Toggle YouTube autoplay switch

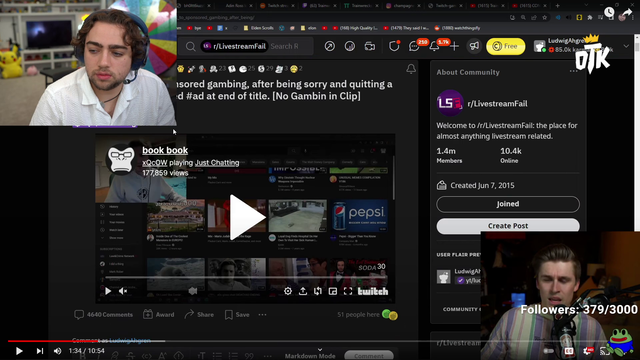[548, 351]
